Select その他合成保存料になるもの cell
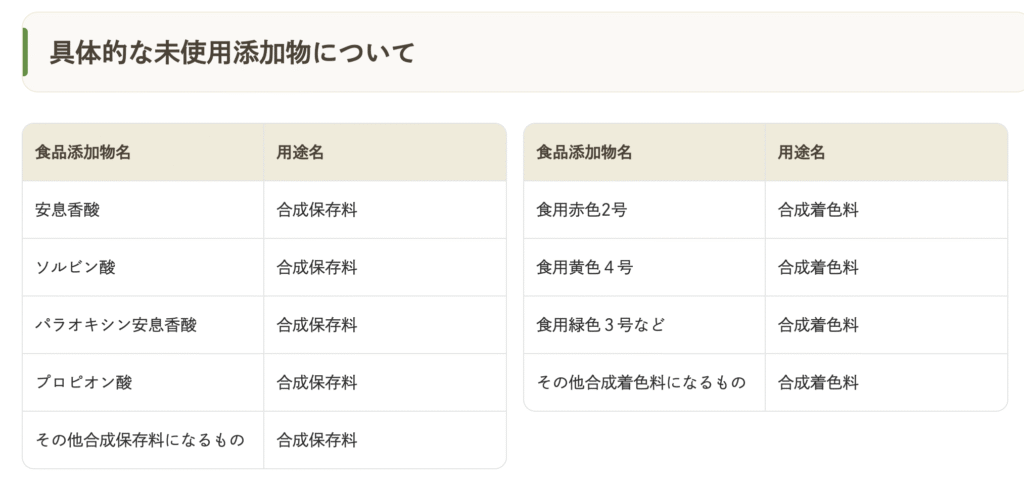 point(139,440)
